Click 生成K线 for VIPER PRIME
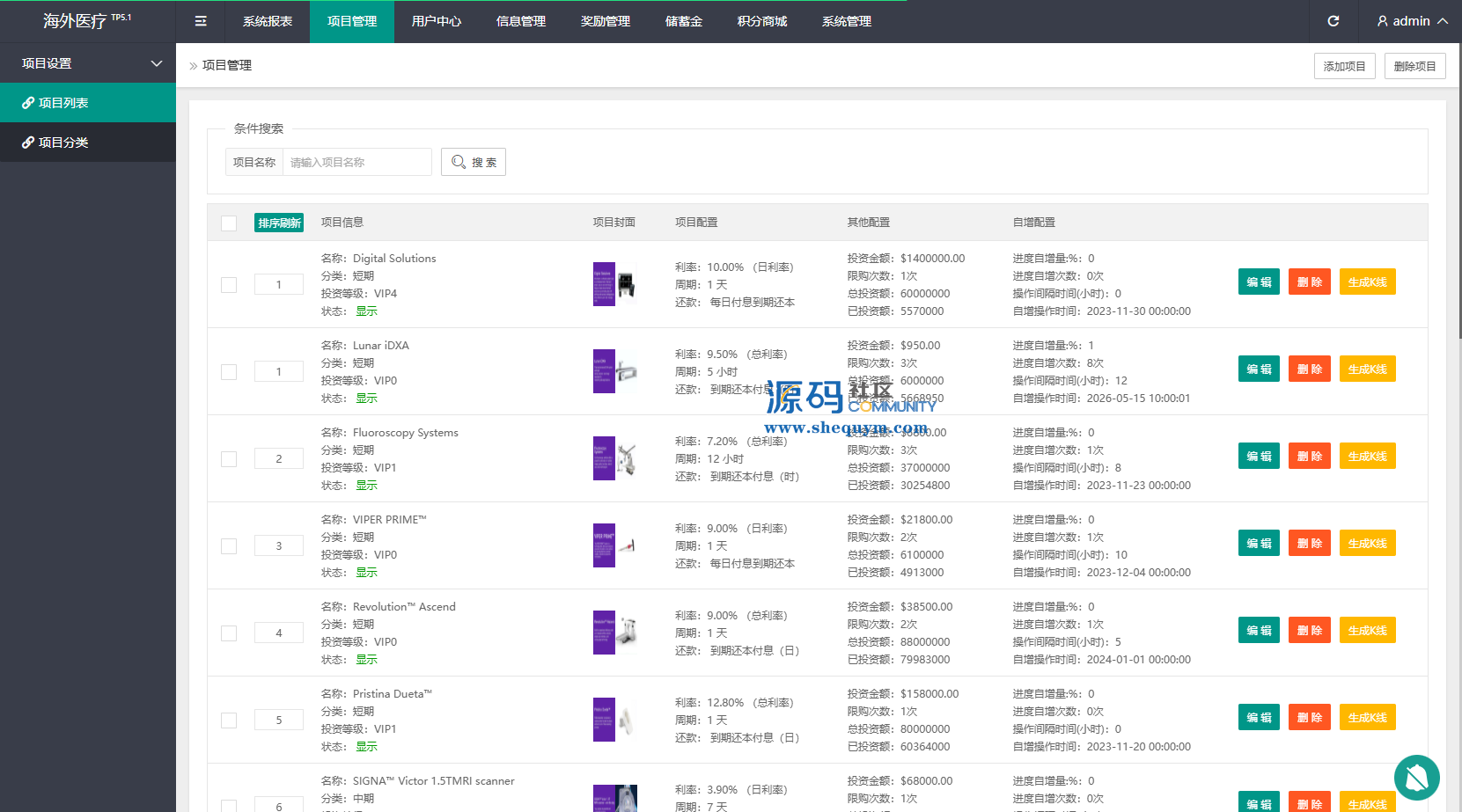The image size is (1462, 812). [x=1368, y=543]
